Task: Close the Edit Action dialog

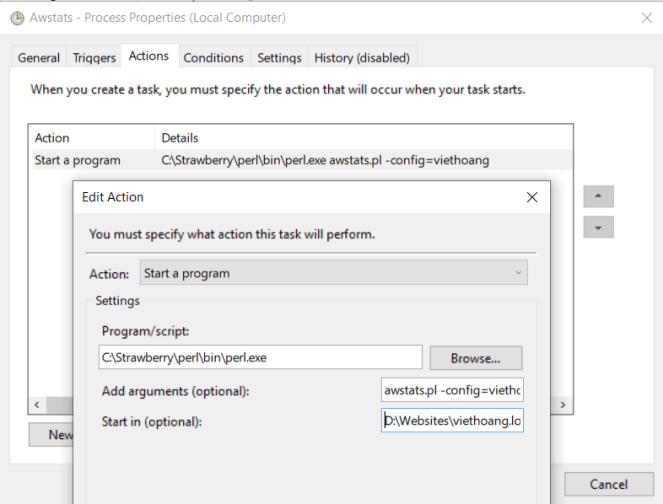Action: click(532, 198)
